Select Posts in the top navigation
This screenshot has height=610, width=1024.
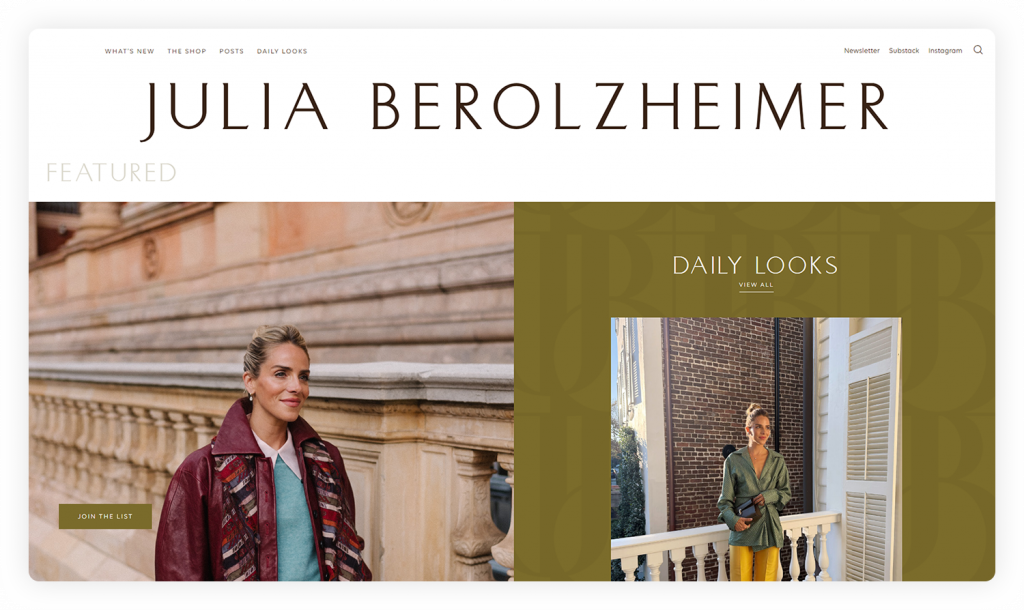pyautogui.click(x=231, y=51)
